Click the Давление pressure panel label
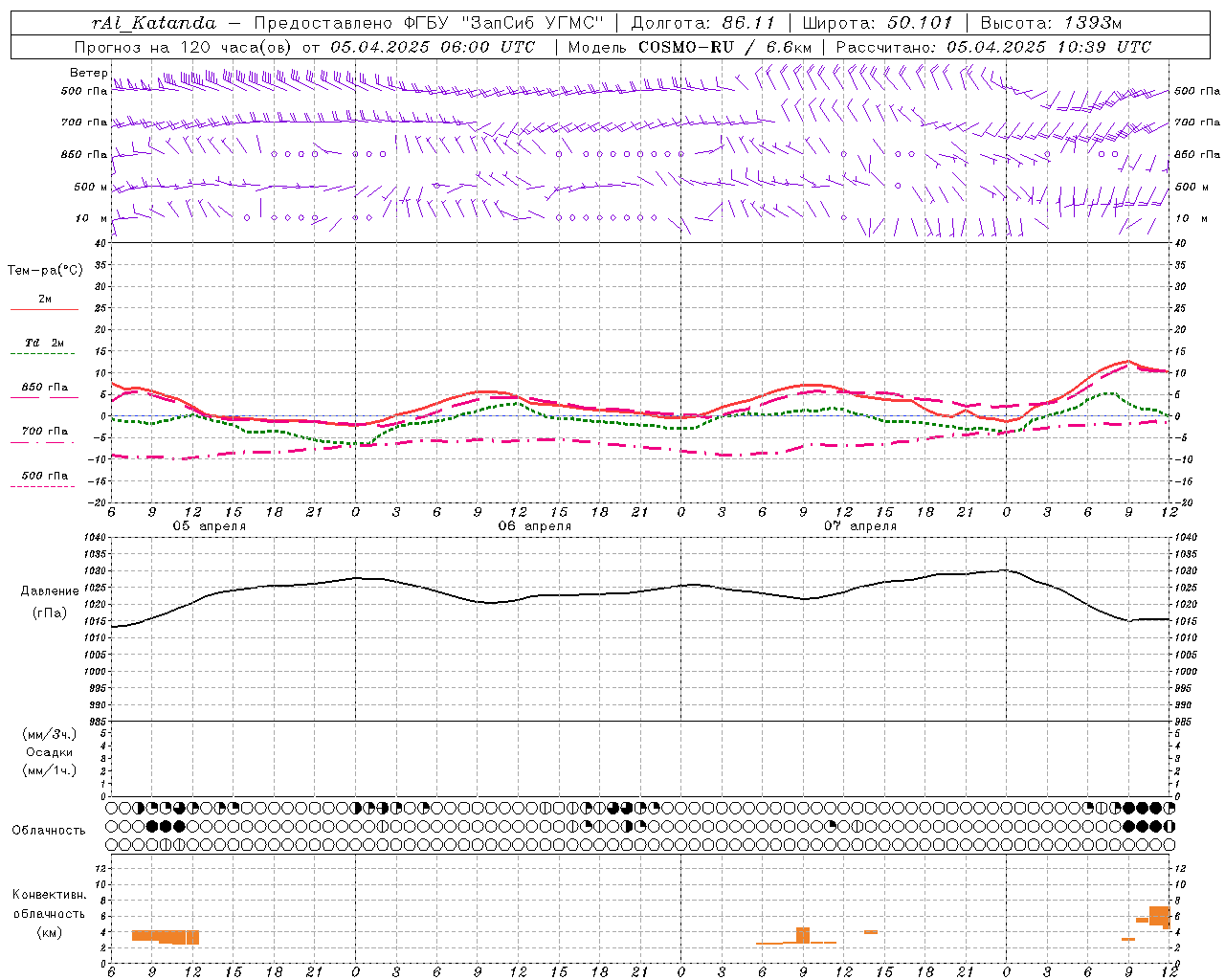The height and width of the screenshot is (980, 1225). point(50,591)
